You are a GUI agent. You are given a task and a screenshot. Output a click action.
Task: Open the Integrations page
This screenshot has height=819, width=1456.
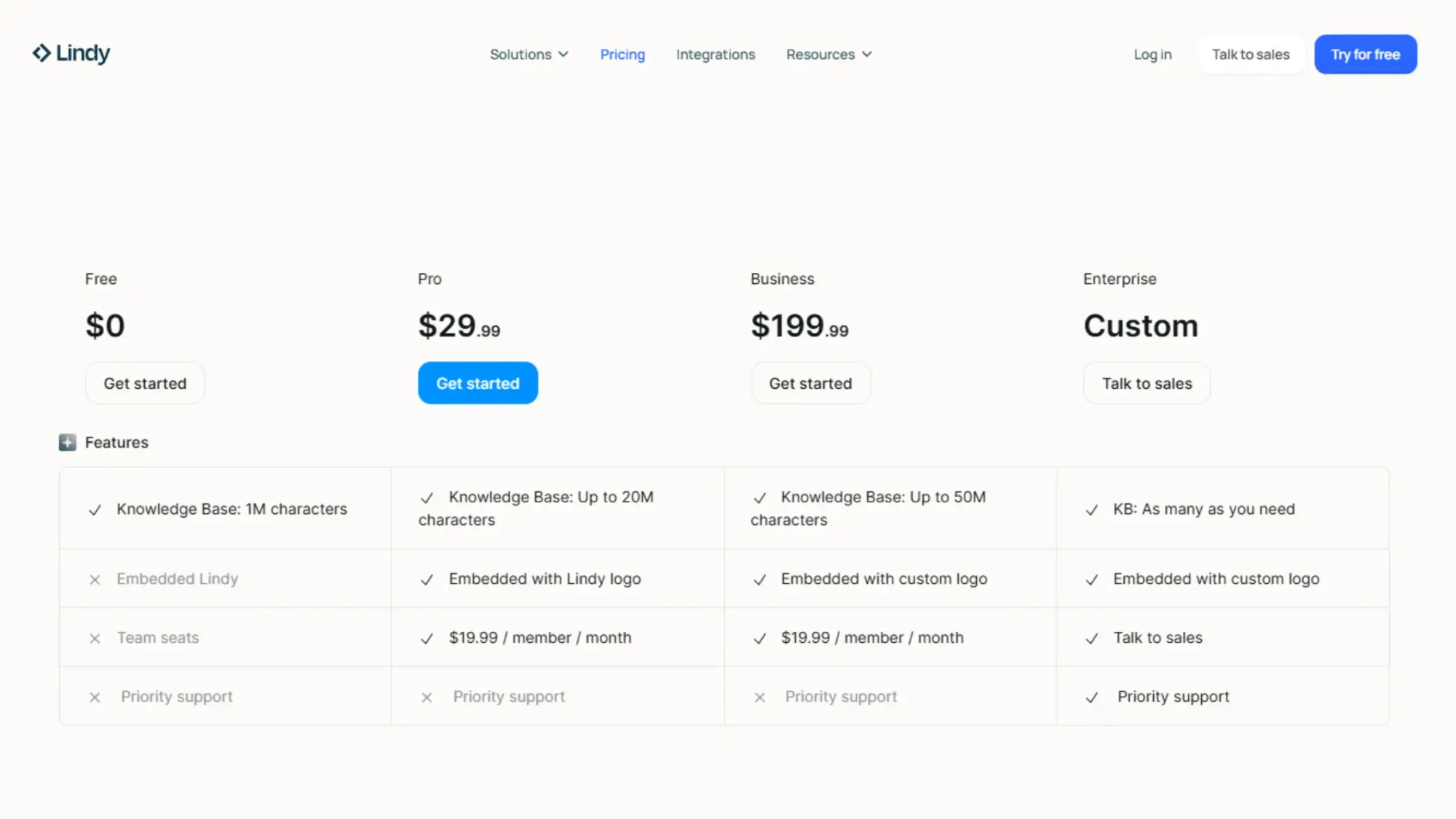pos(715,54)
